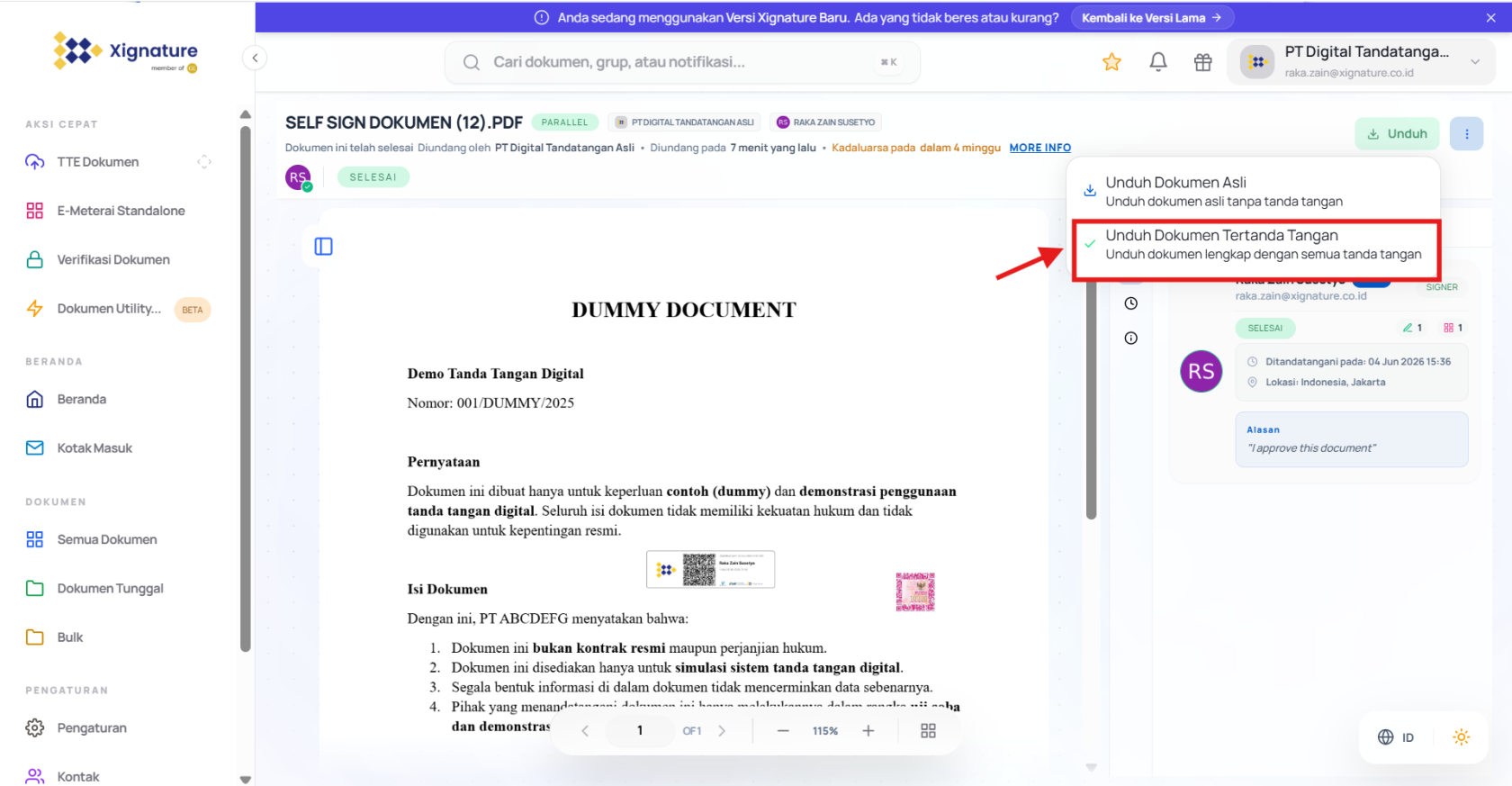
Task: Click the signature QR stamp in document
Action: [710, 569]
